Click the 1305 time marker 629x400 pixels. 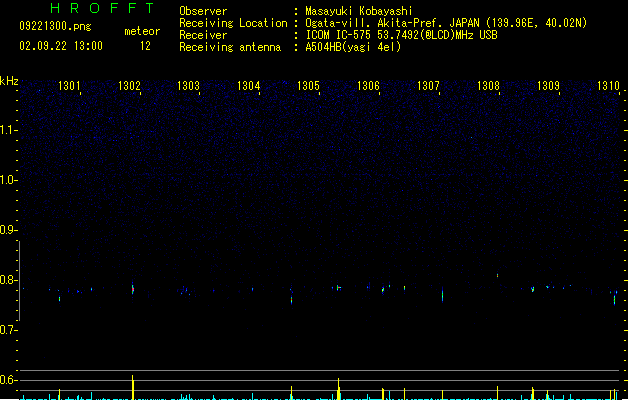308,85
